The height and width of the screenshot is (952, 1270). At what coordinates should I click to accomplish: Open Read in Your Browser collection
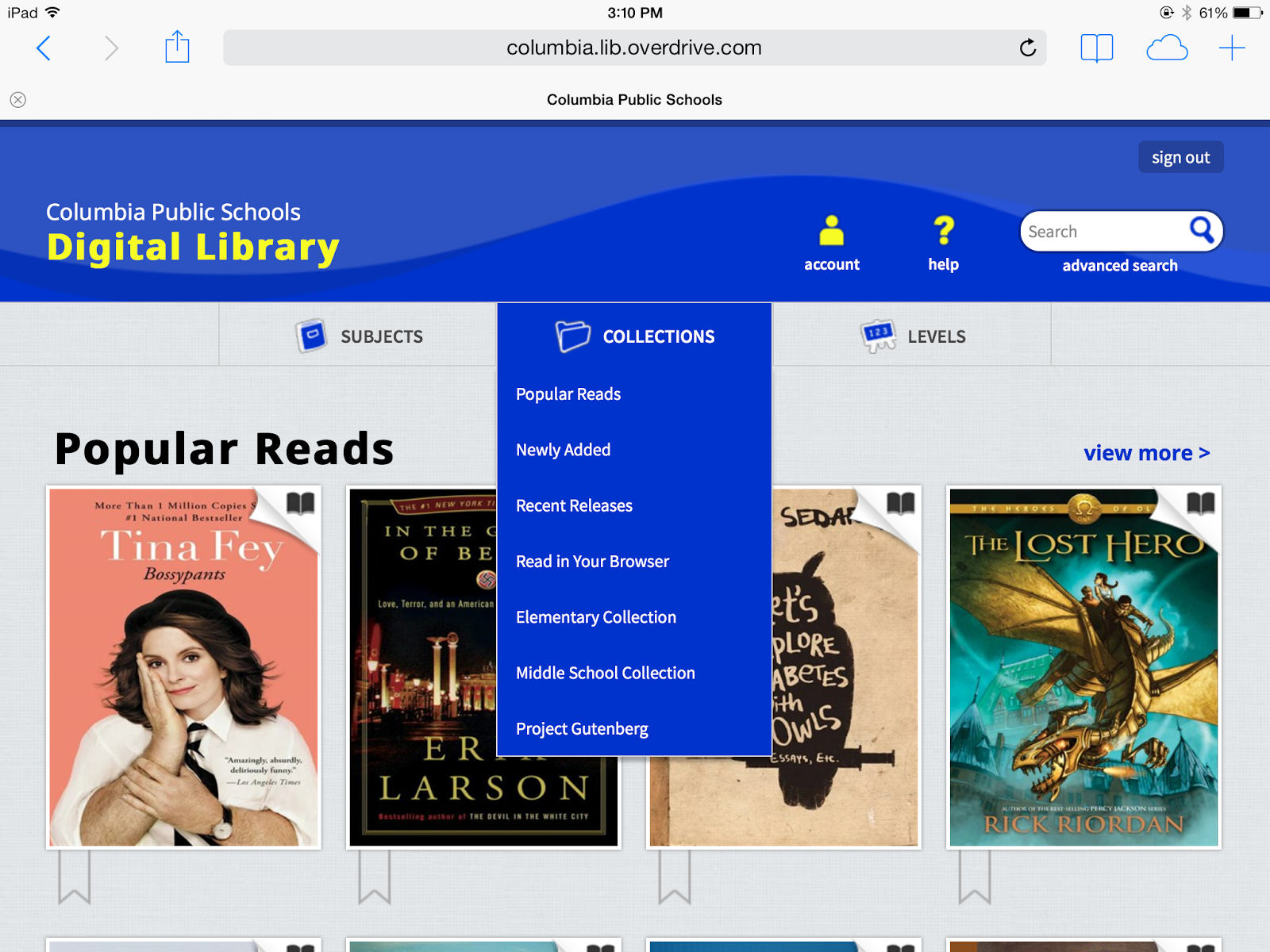click(592, 562)
